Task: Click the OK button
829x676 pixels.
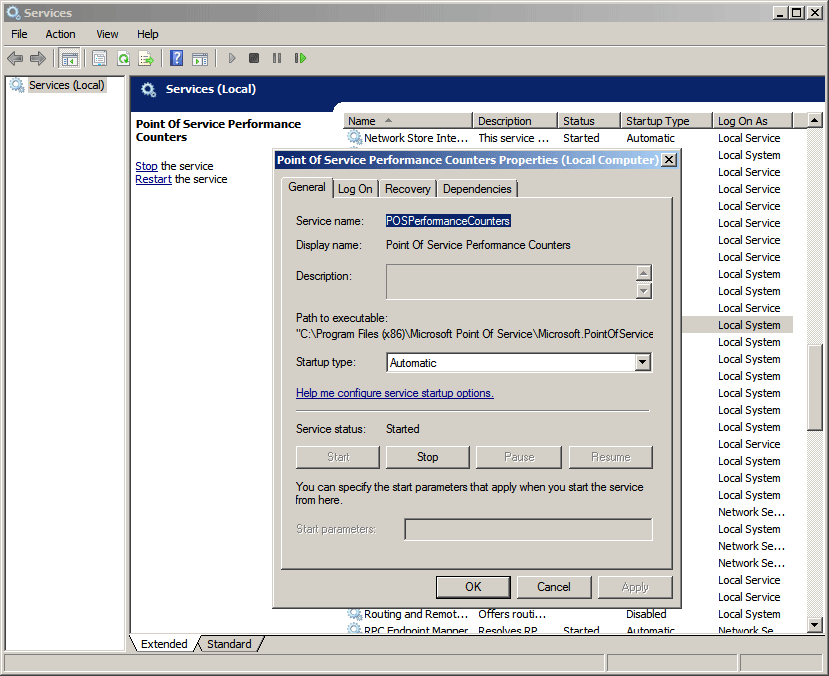Action: click(x=473, y=587)
